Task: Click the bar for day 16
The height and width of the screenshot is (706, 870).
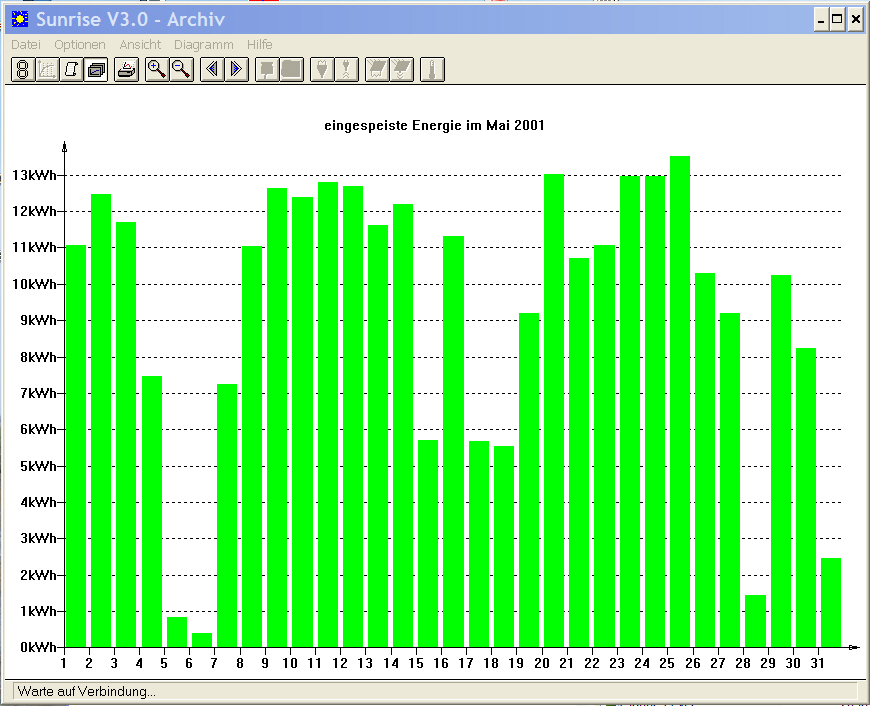Action: click(x=453, y=442)
